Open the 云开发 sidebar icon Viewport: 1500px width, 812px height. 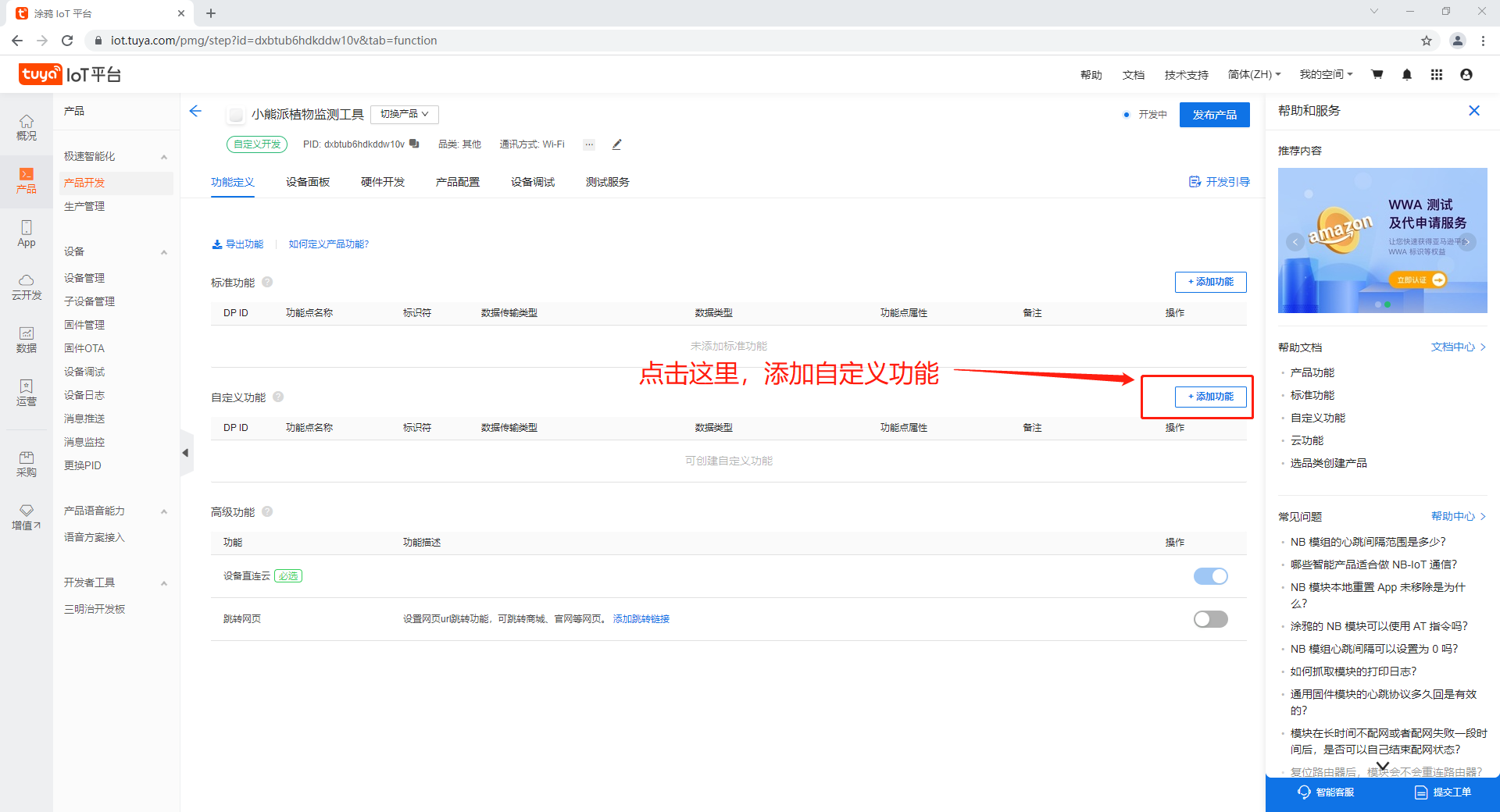click(x=27, y=287)
